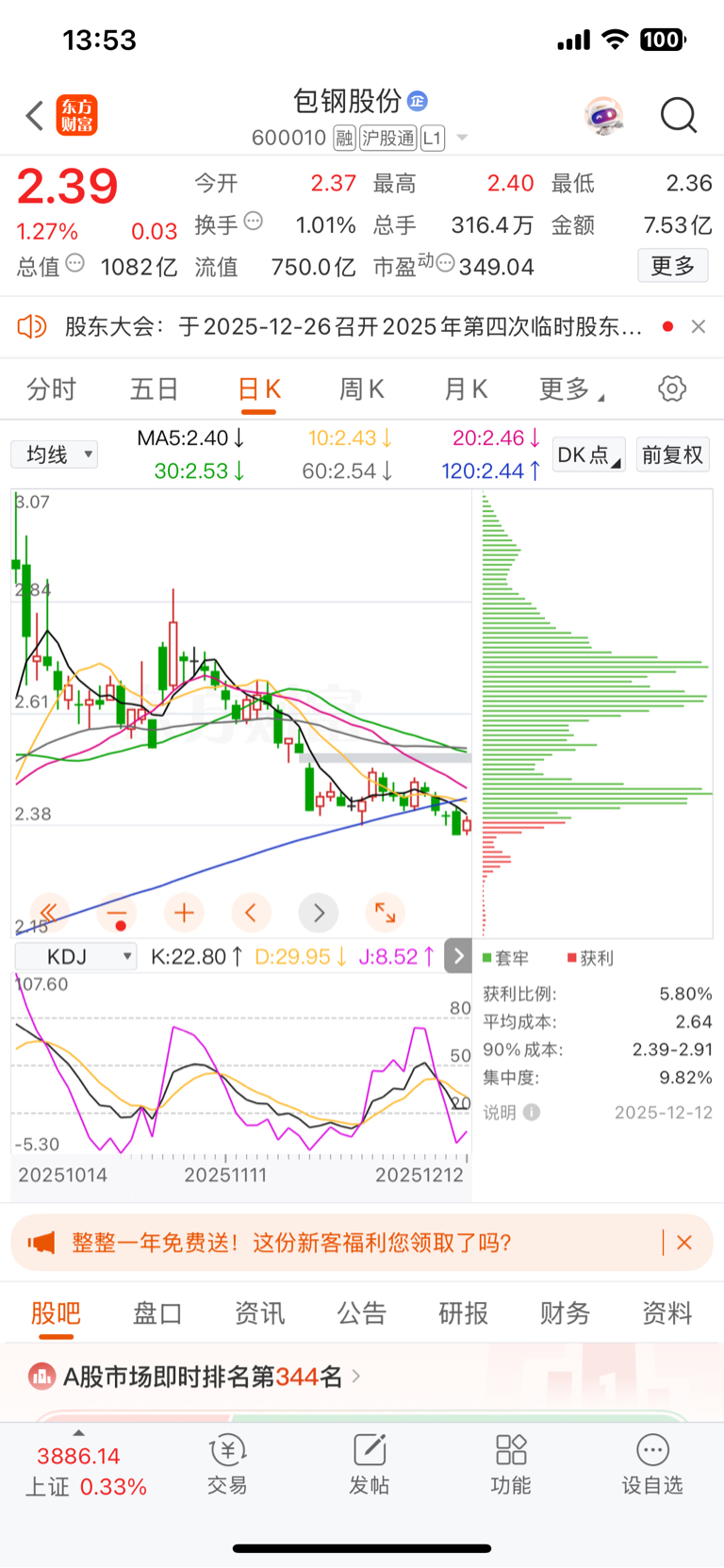The height and width of the screenshot is (1568, 724).
Task: Tap the 前复权 adjustment button
Action: point(673,454)
